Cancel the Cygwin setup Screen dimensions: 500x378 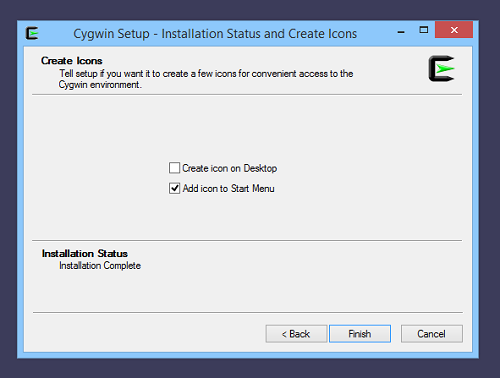point(432,334)
